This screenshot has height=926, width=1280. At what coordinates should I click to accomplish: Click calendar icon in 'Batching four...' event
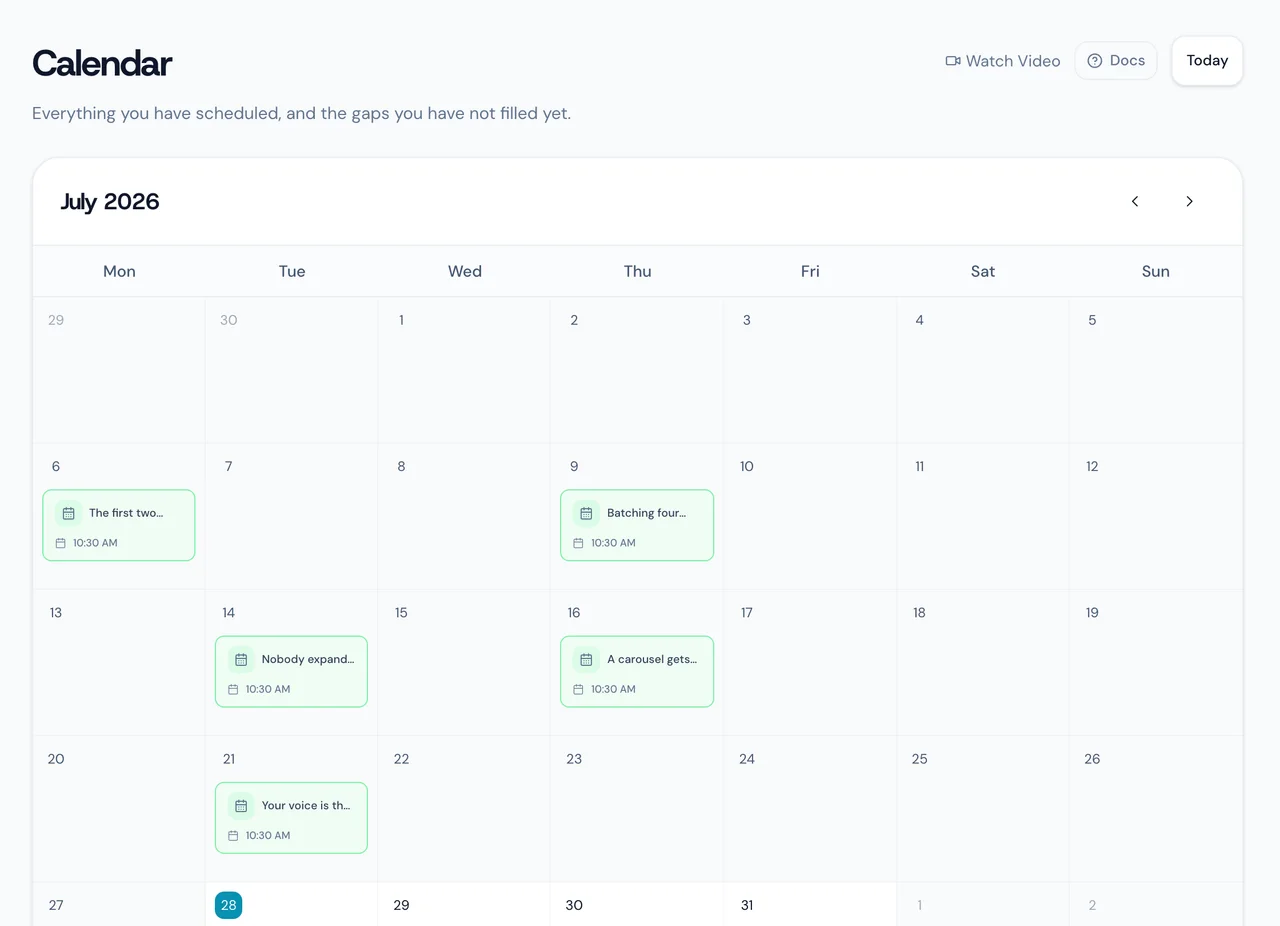pos(586,513)
